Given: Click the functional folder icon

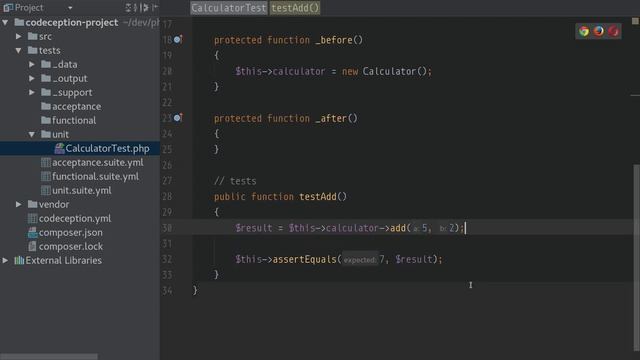Looking at the screenshot, I should click(x=46, y=120).
